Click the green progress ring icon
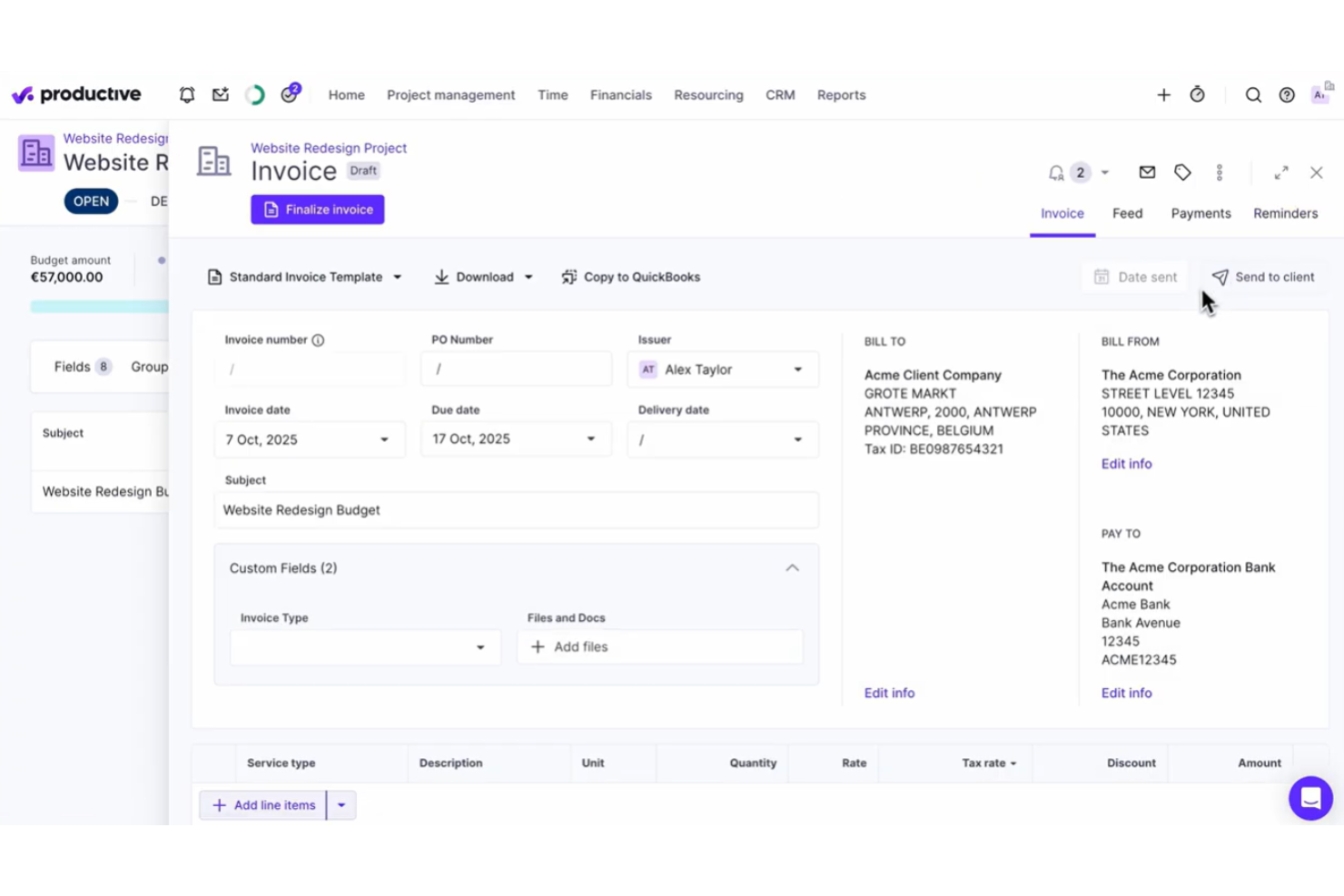 tap(255, 94)
